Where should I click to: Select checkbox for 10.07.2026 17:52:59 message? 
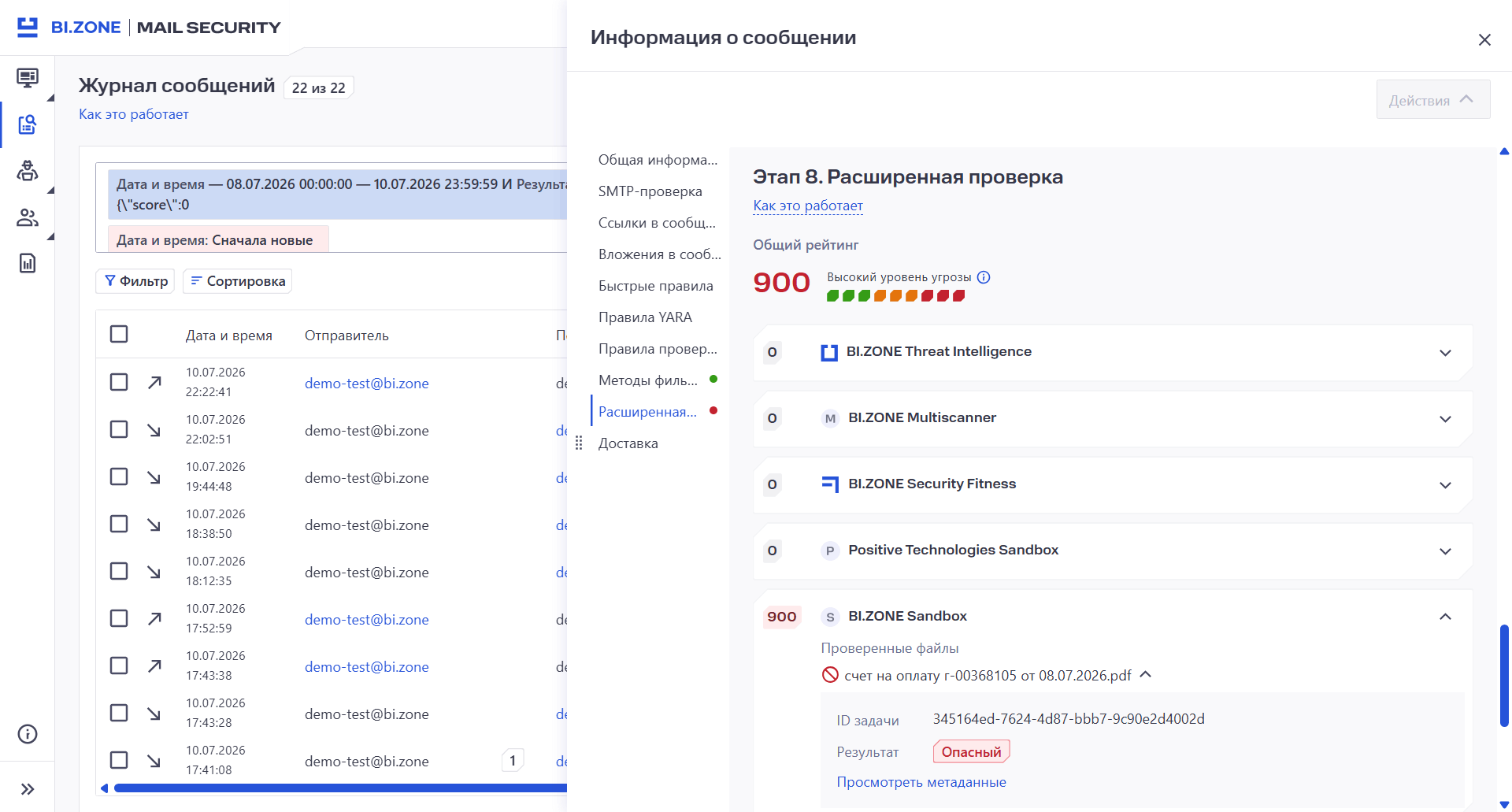click(119, 618)
